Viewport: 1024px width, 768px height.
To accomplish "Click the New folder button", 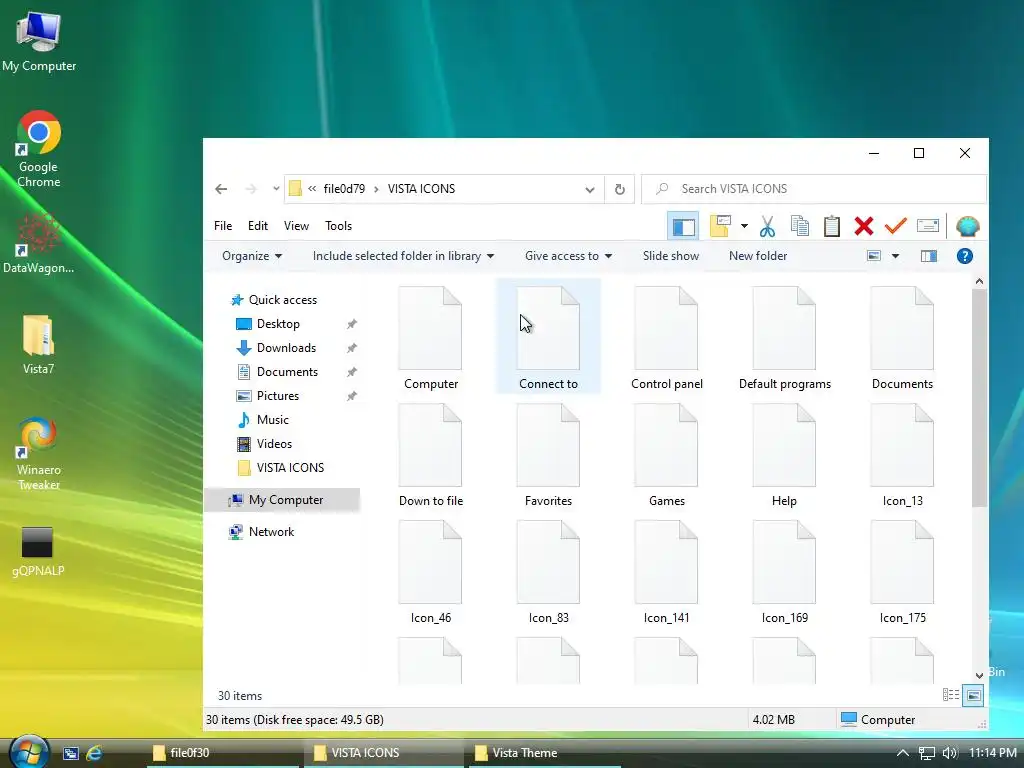I will click(758, 256).
